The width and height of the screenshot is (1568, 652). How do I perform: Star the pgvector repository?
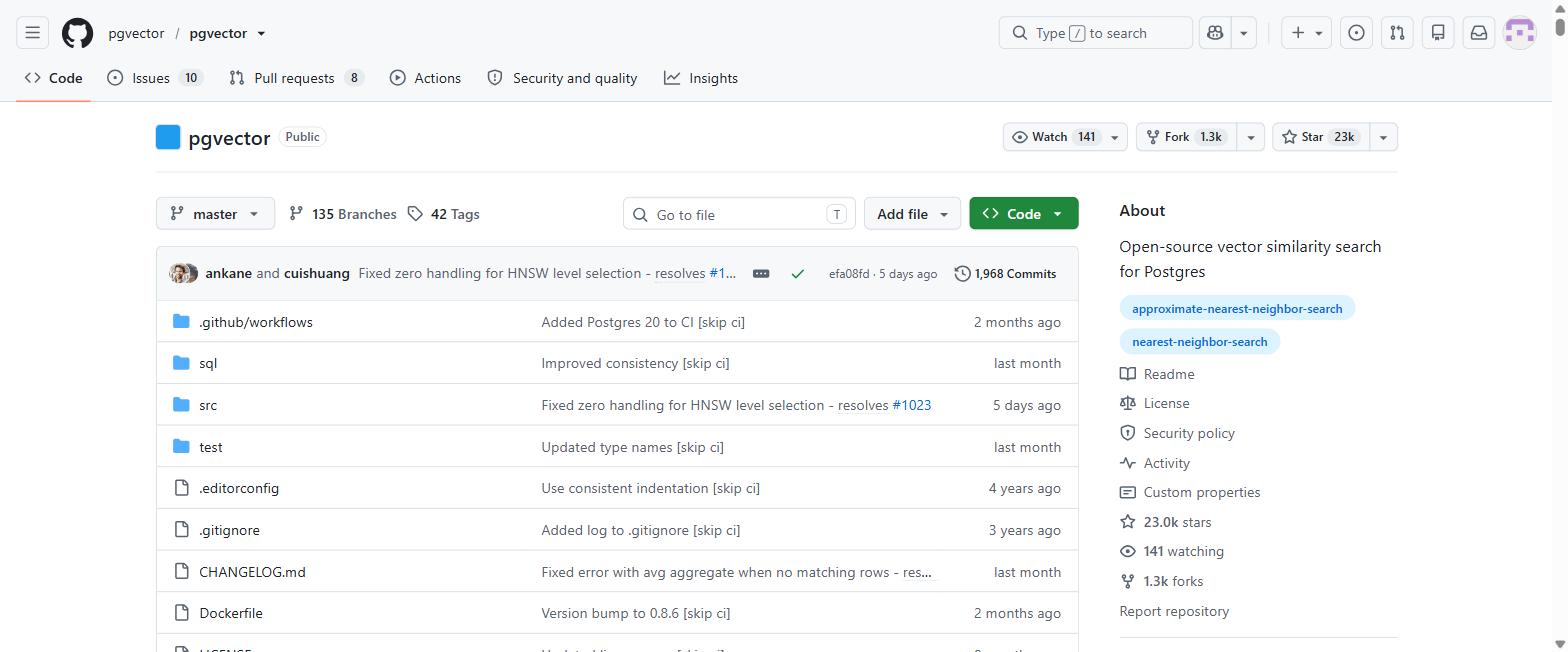click(1320, 137)
